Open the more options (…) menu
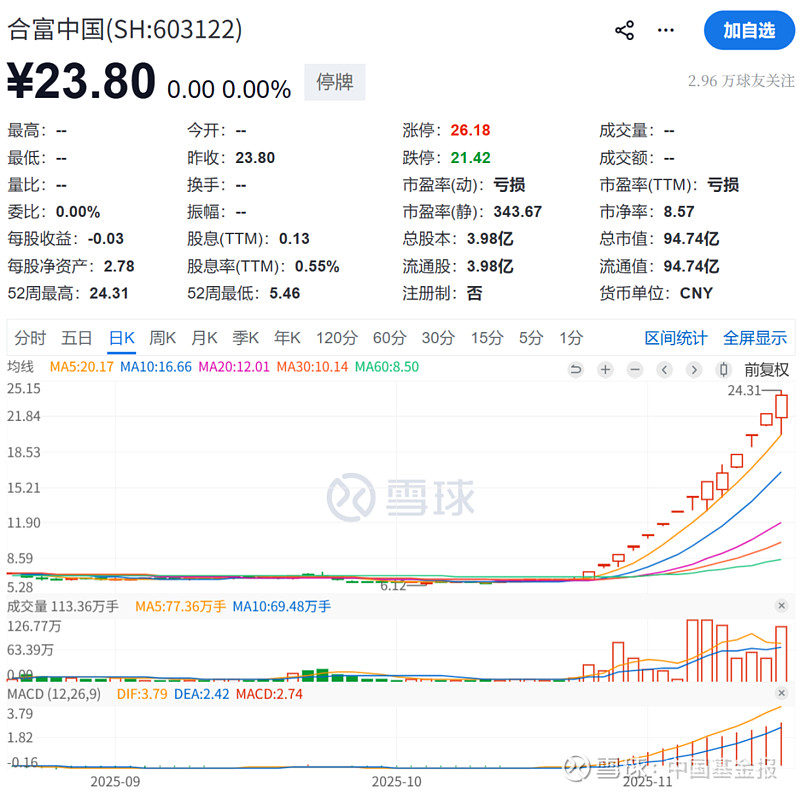800x793 pixels. click(x=665, y=31)
